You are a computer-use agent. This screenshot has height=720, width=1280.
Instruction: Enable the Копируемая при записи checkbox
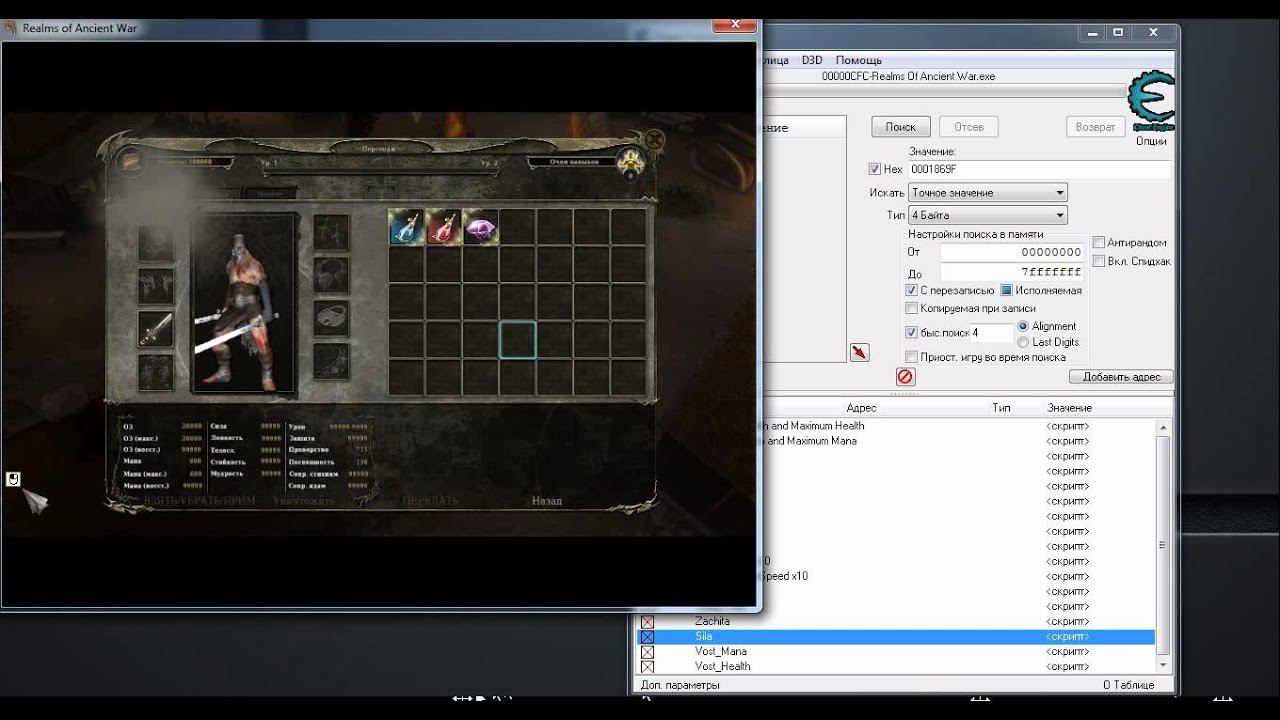pyautogui.click(x=911, y=308)
